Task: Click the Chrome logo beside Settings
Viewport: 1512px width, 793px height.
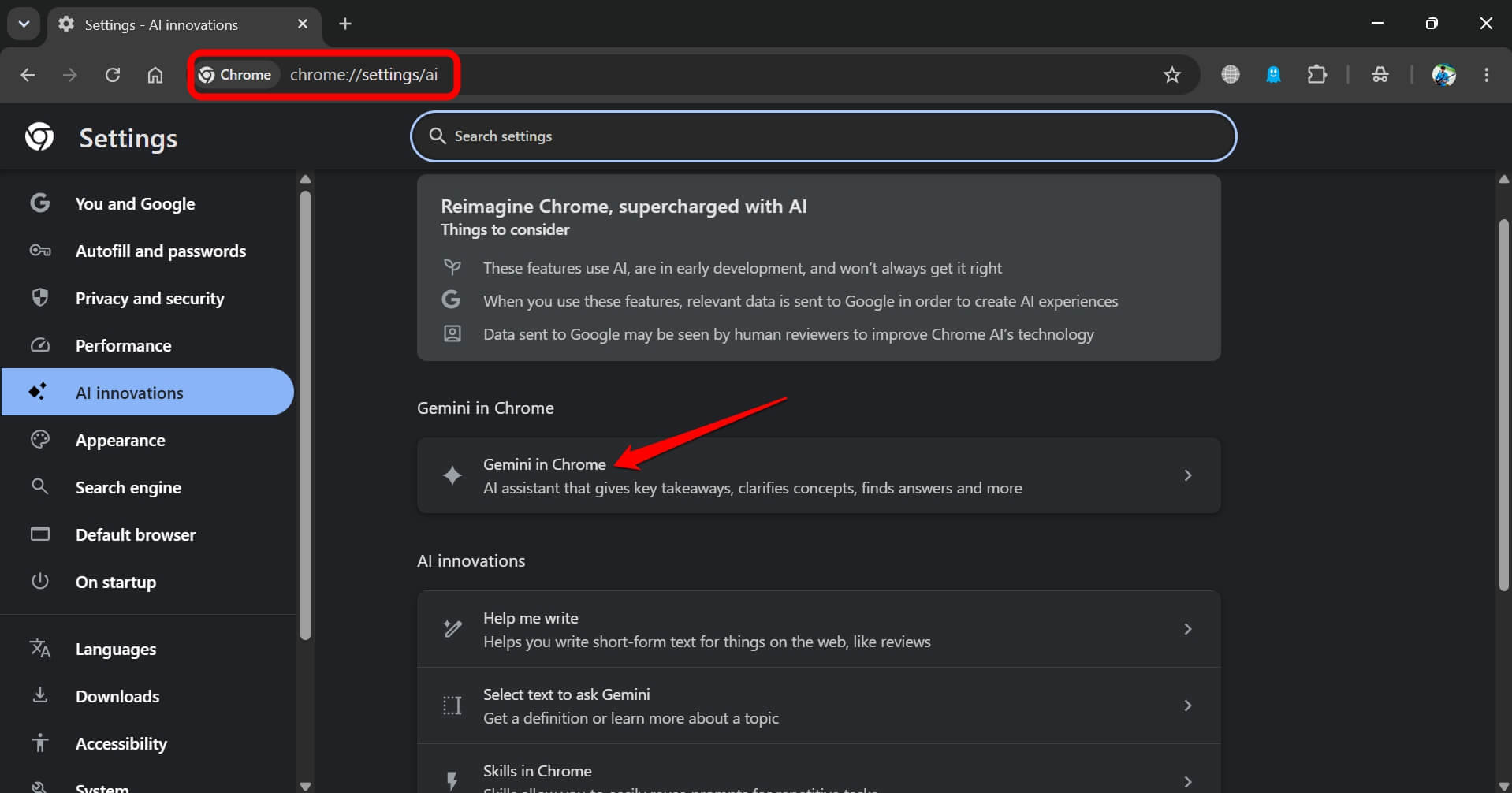Action: 39,137
